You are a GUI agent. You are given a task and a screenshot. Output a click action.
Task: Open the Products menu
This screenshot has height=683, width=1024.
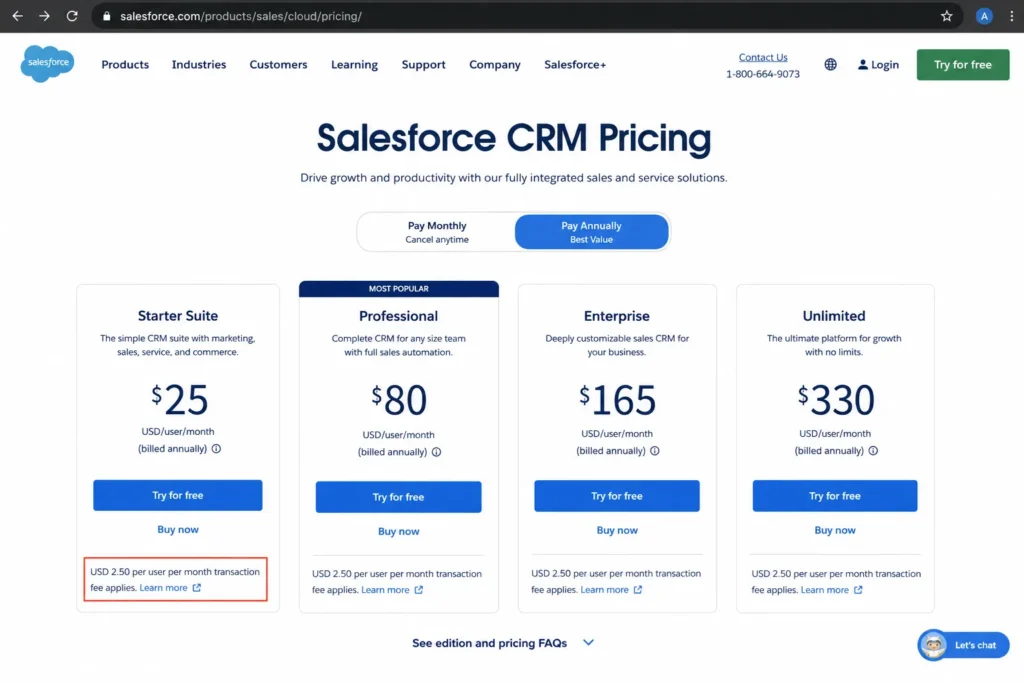click(125, 65)
